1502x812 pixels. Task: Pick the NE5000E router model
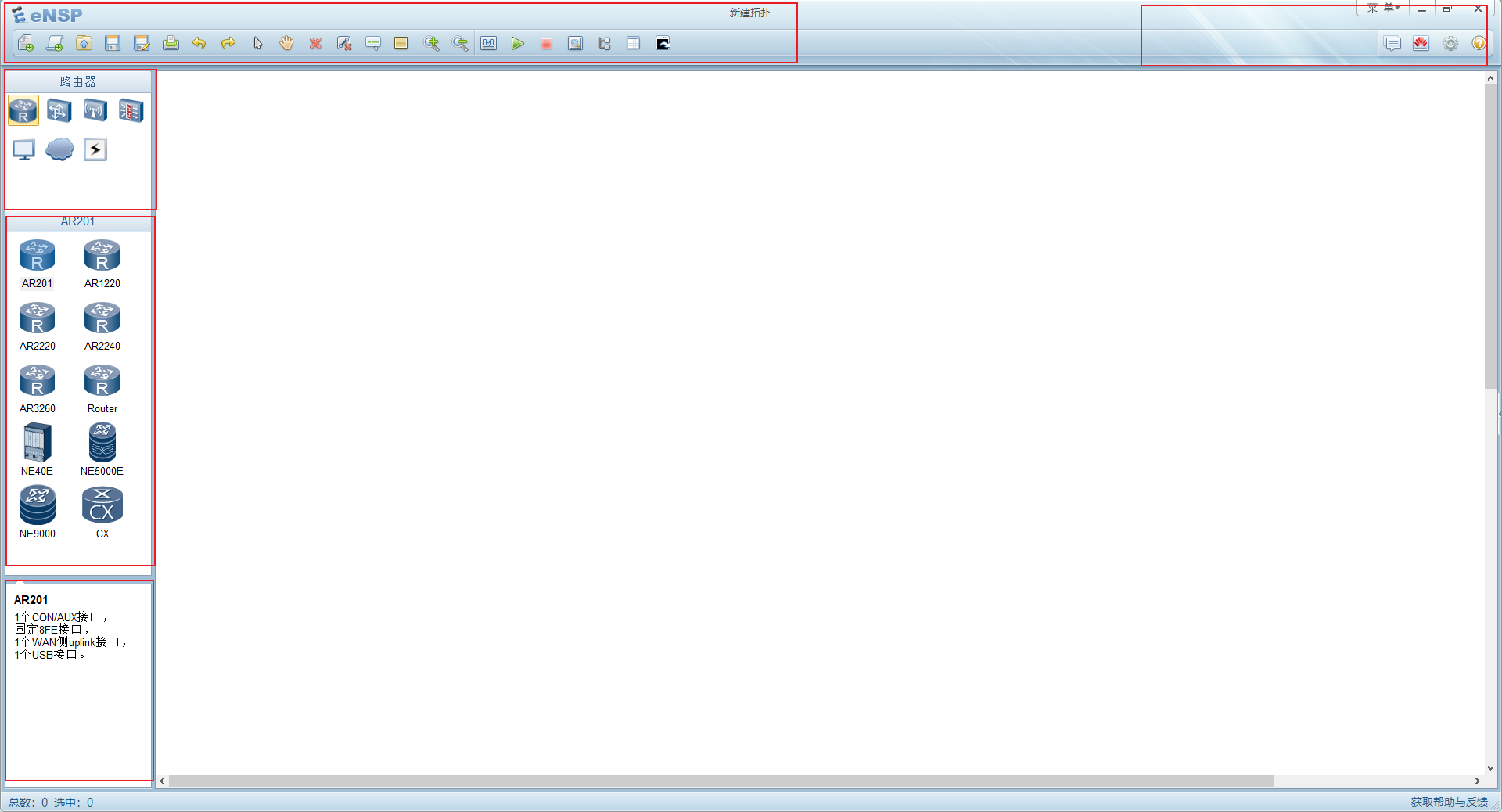point(102,450)
